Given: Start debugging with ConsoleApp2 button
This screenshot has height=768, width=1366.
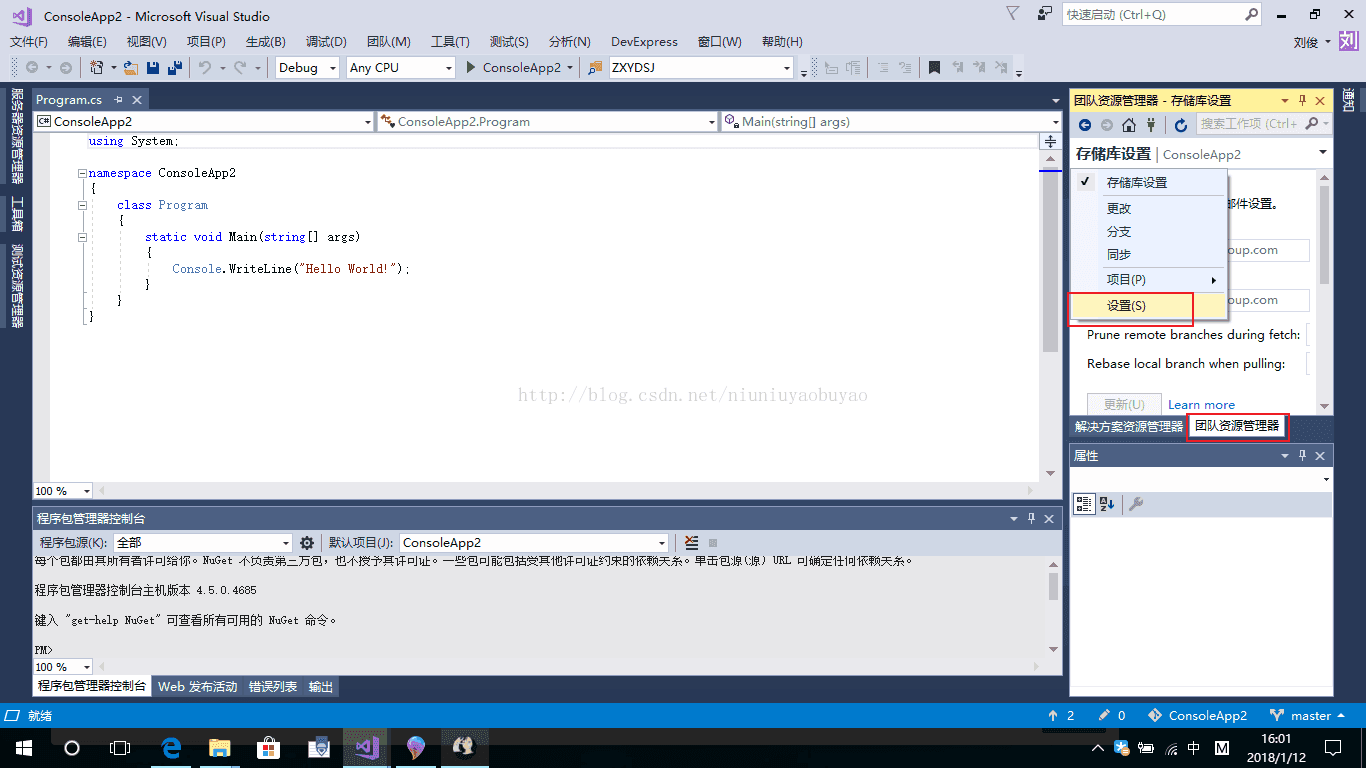Looking at the screenshot, I should pos(513,68).
